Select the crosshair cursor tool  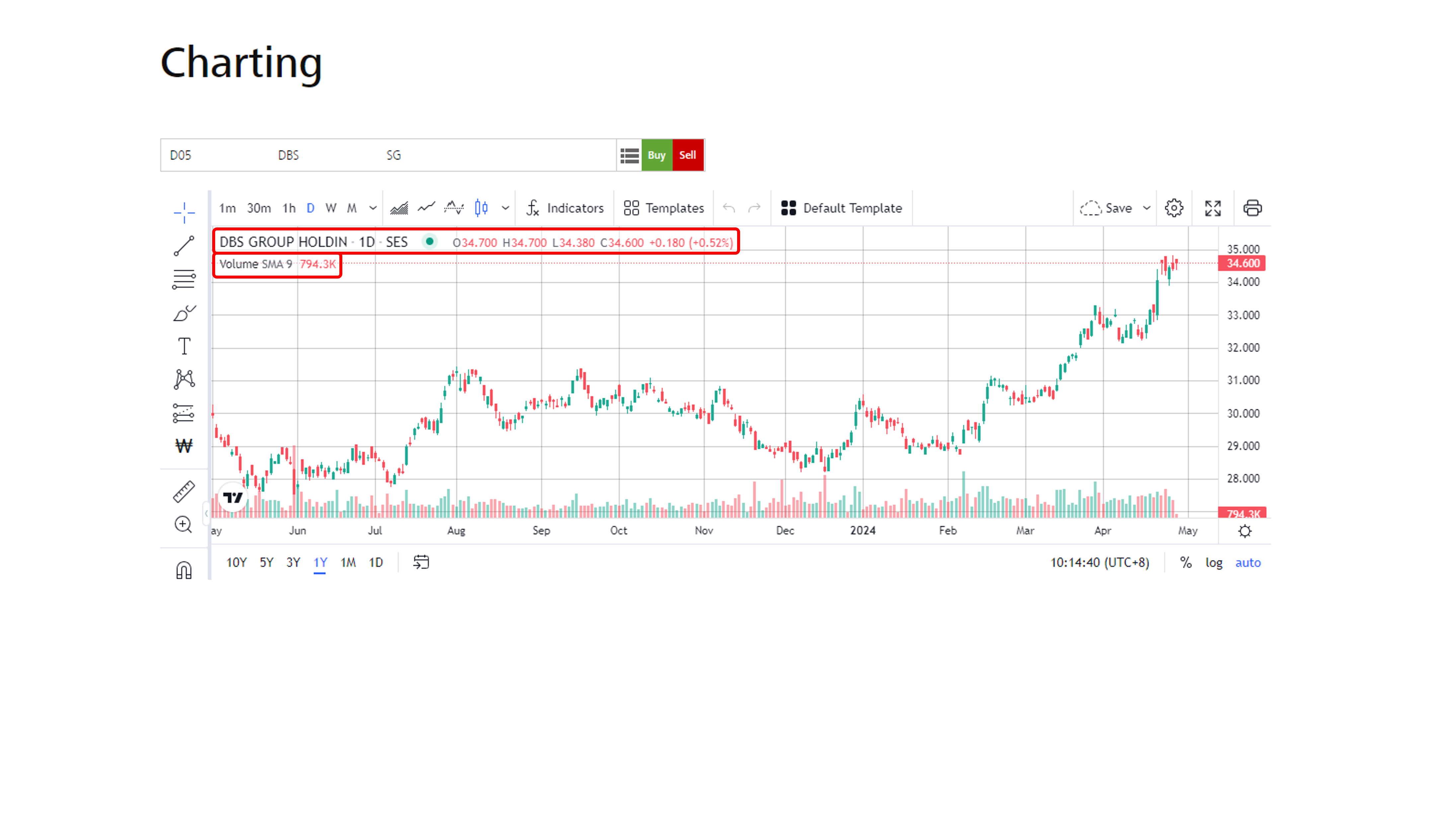(184, 213)
